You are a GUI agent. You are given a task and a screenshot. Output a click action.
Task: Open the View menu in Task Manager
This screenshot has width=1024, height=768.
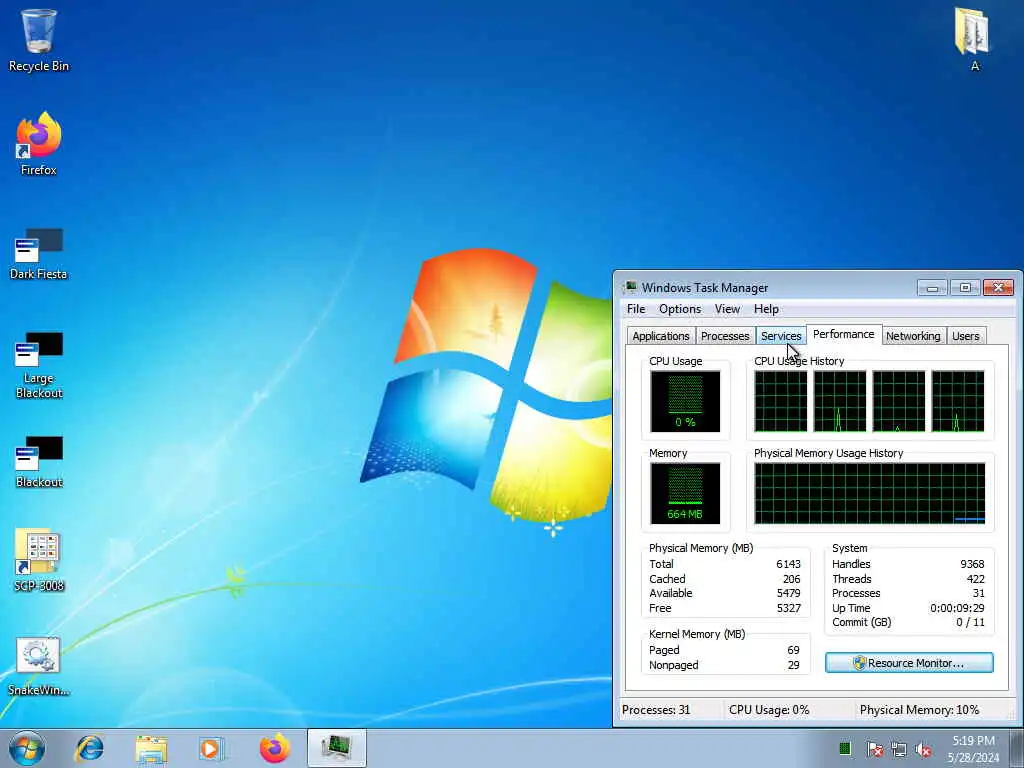[x=727, y=309]
